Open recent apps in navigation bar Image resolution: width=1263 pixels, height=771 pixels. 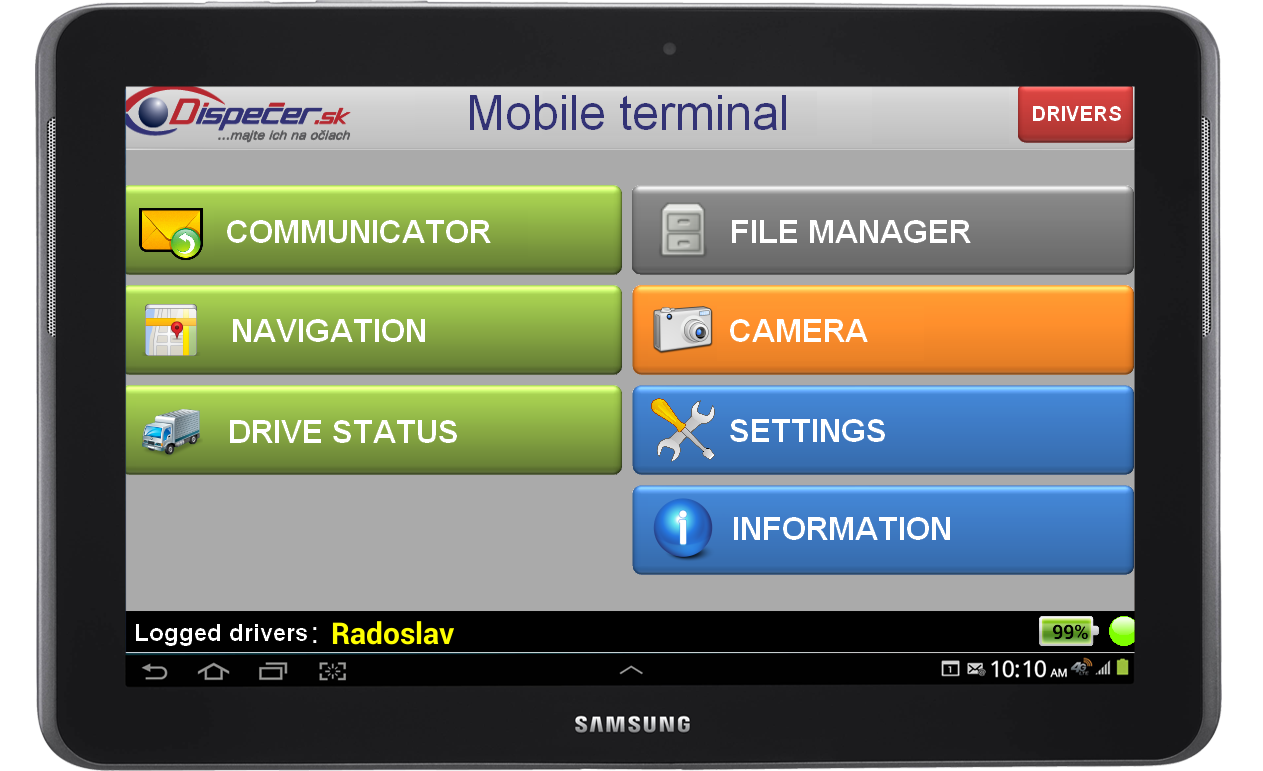tap(273, 671)
